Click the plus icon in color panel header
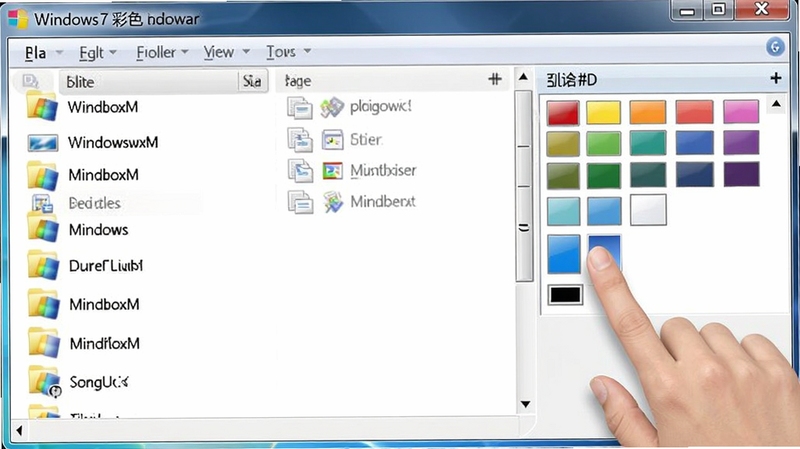 [x=776, y=78]
